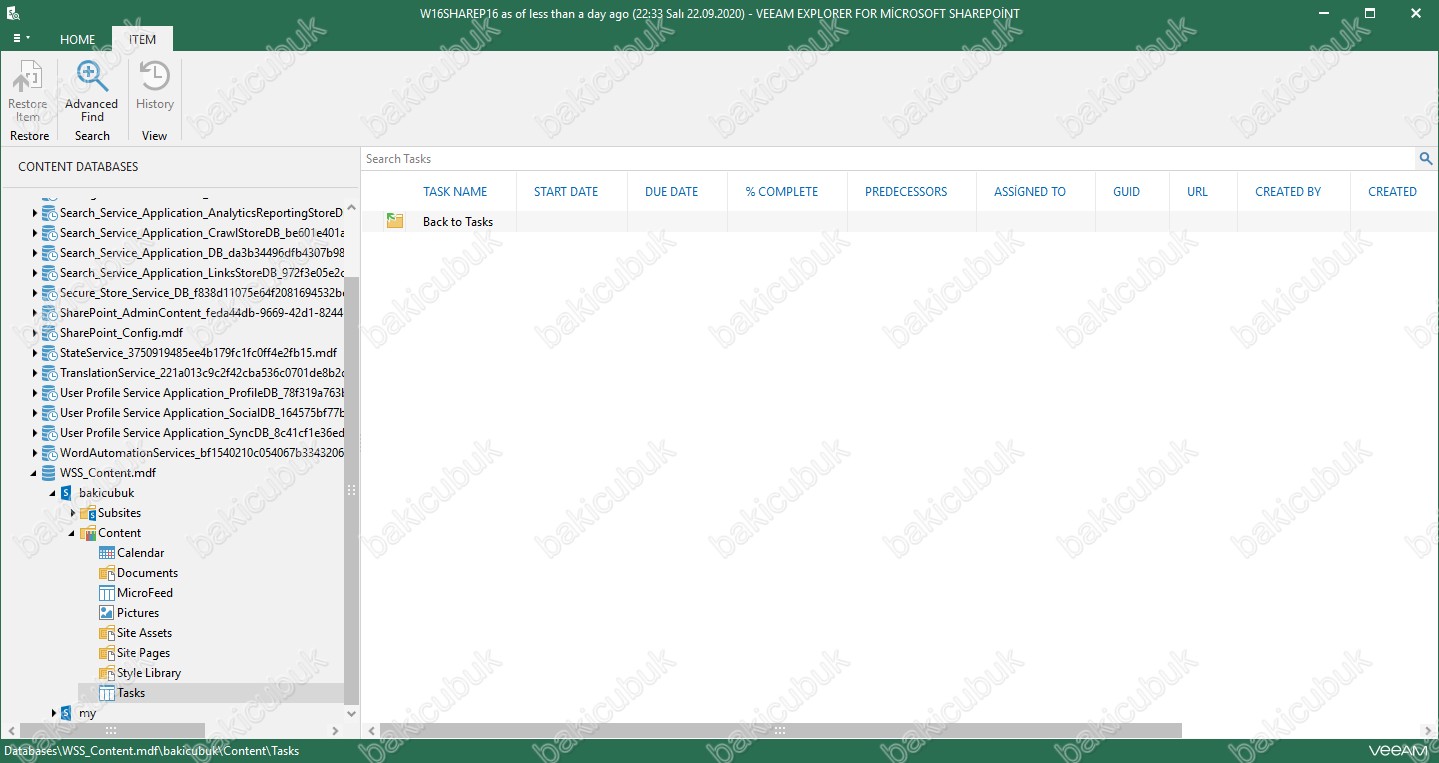Click the StateService database icon
The image size is (1439, 763).
pyautogui.click(x=49, y=353)
